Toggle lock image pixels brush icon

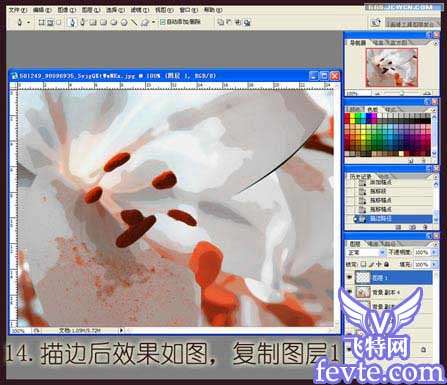tap(372, 264)
